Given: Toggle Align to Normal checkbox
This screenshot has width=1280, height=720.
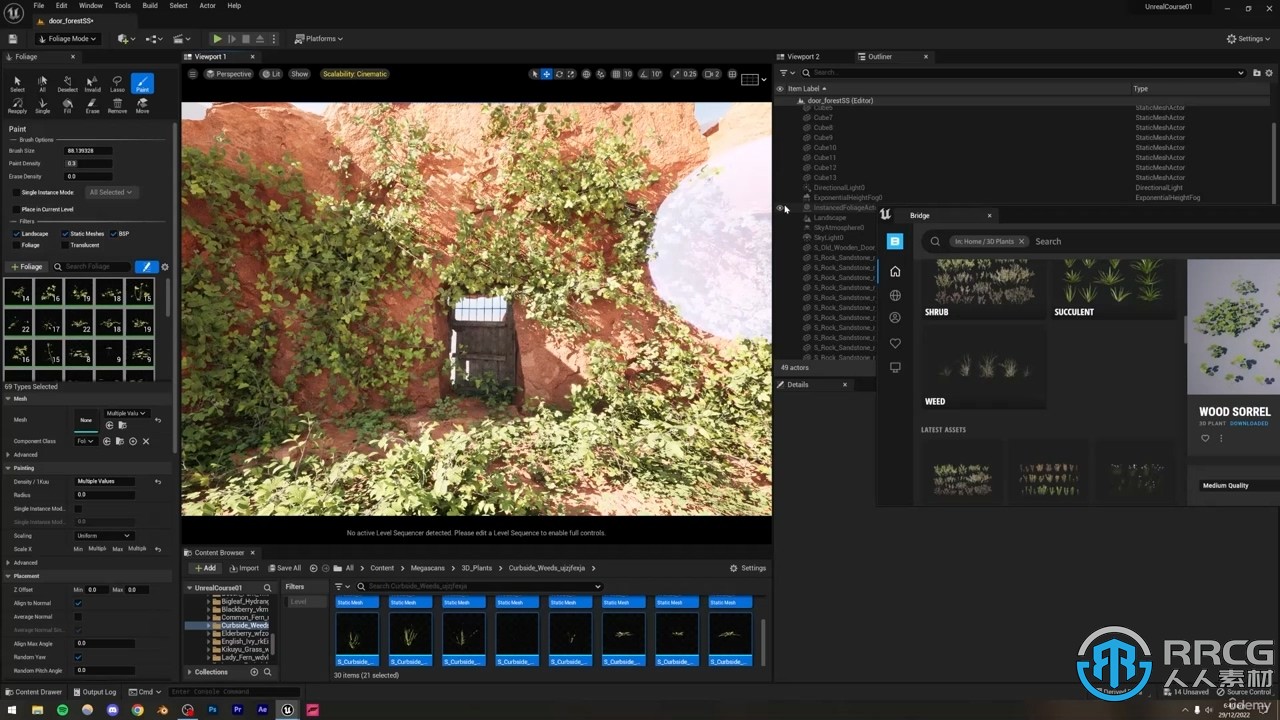Looking at the screenshot, I should (x=78, y=603).
